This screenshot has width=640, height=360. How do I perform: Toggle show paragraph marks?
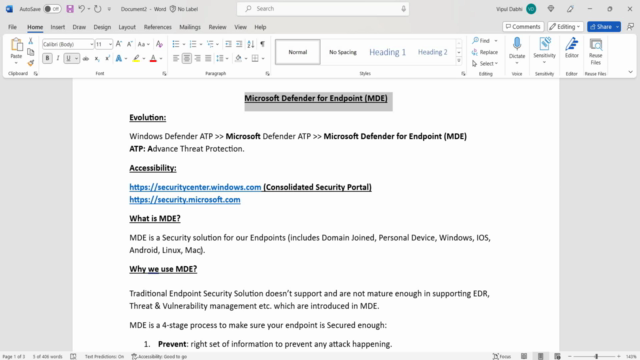tap(262, 44)
